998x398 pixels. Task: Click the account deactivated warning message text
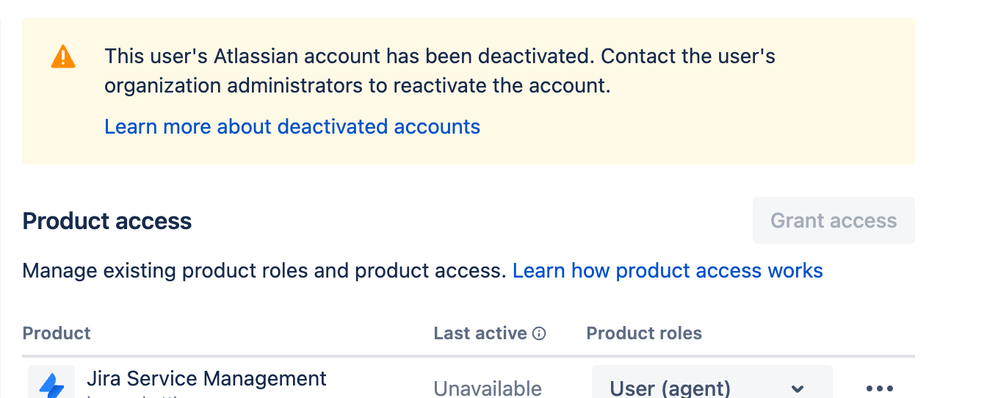[440, 71]
